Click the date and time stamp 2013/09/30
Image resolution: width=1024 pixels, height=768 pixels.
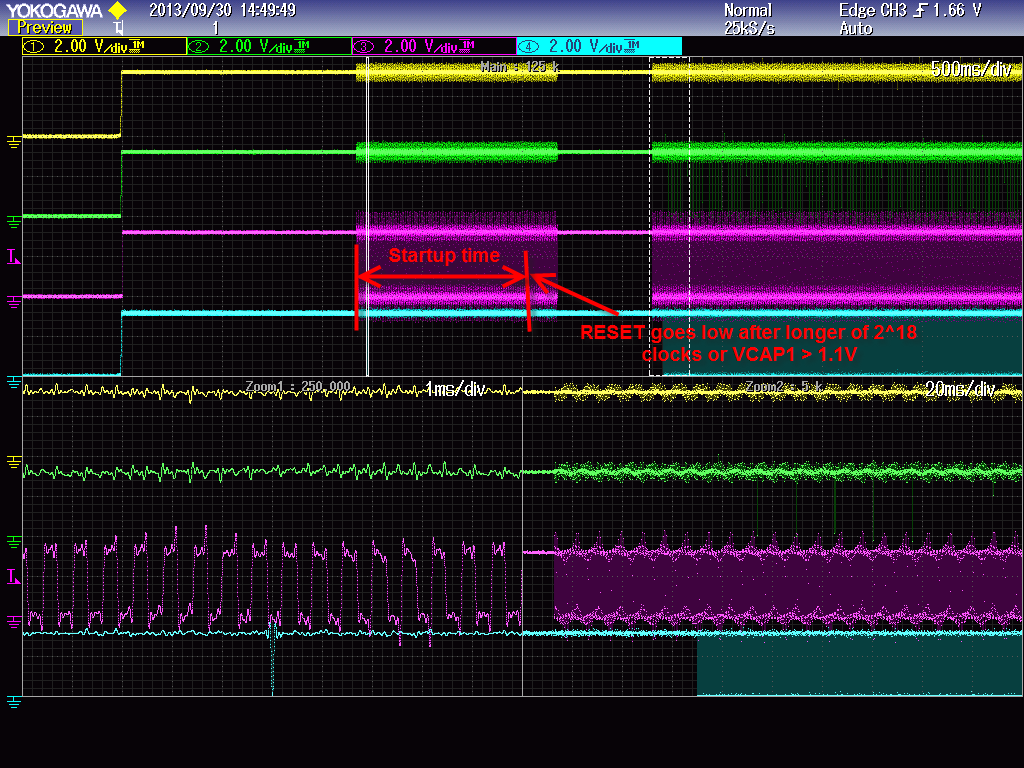[222, 10]
